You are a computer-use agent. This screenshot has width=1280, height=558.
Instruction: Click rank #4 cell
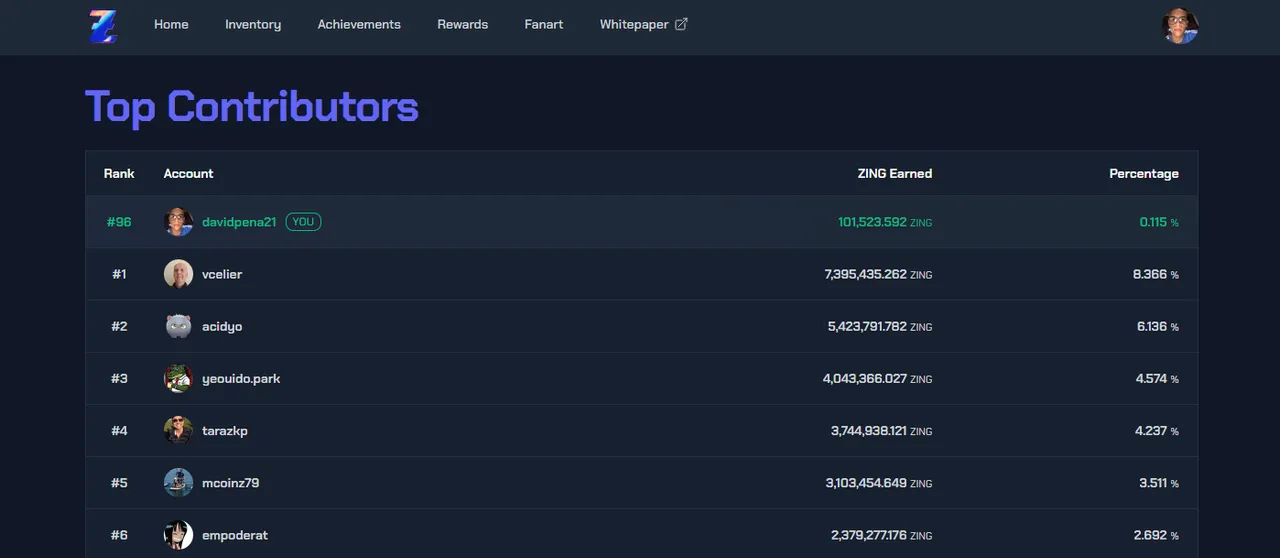coord(119,431)
